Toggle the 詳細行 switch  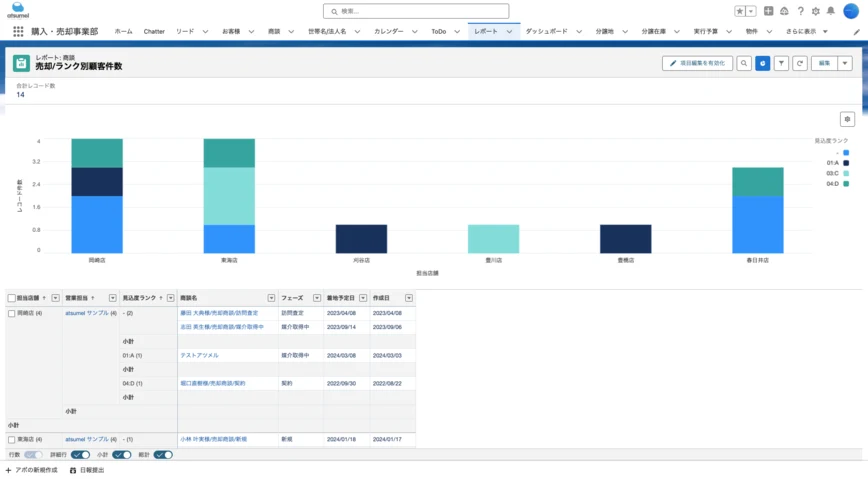[x=80, y=455]
